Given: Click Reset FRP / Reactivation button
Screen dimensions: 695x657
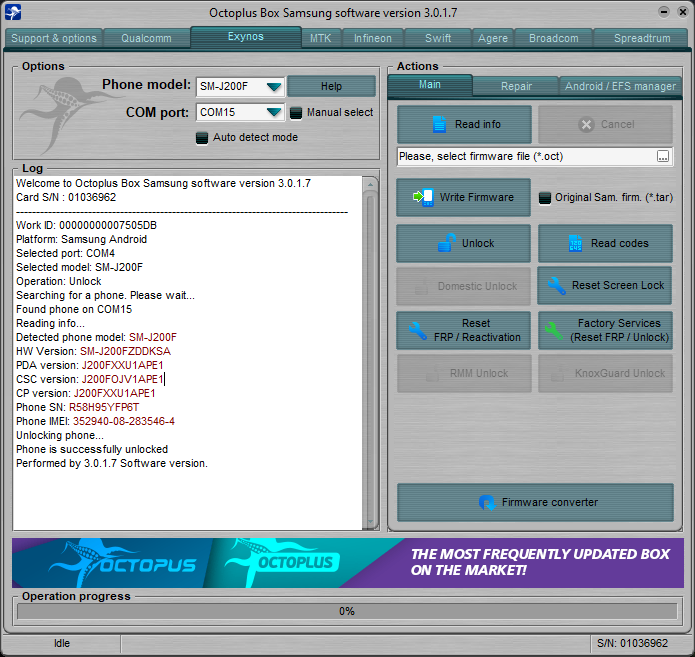Looking at the screenshot, I should point(463,330).
